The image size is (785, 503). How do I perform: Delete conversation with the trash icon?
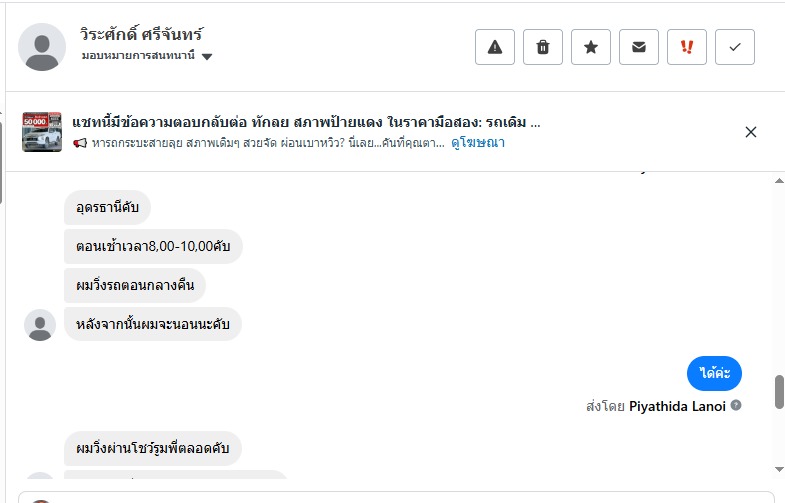(543, 47)
